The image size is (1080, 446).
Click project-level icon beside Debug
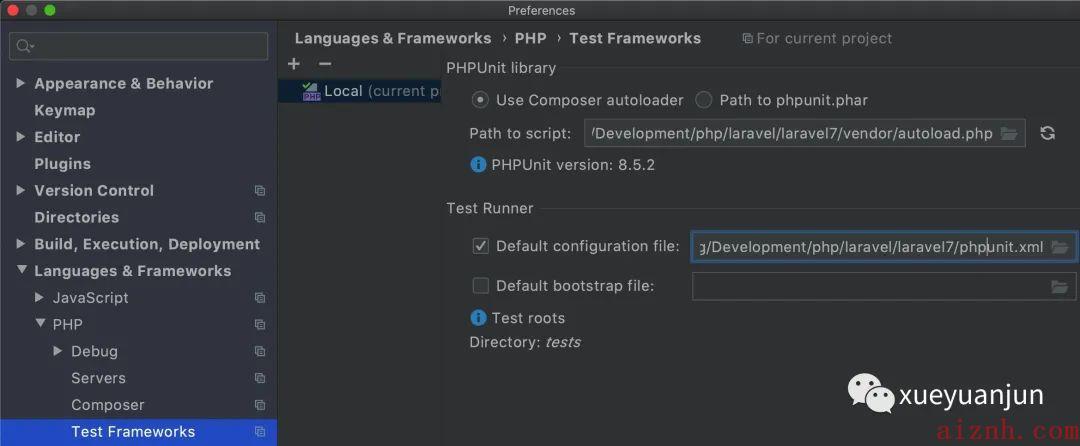(x=260, y=352)
